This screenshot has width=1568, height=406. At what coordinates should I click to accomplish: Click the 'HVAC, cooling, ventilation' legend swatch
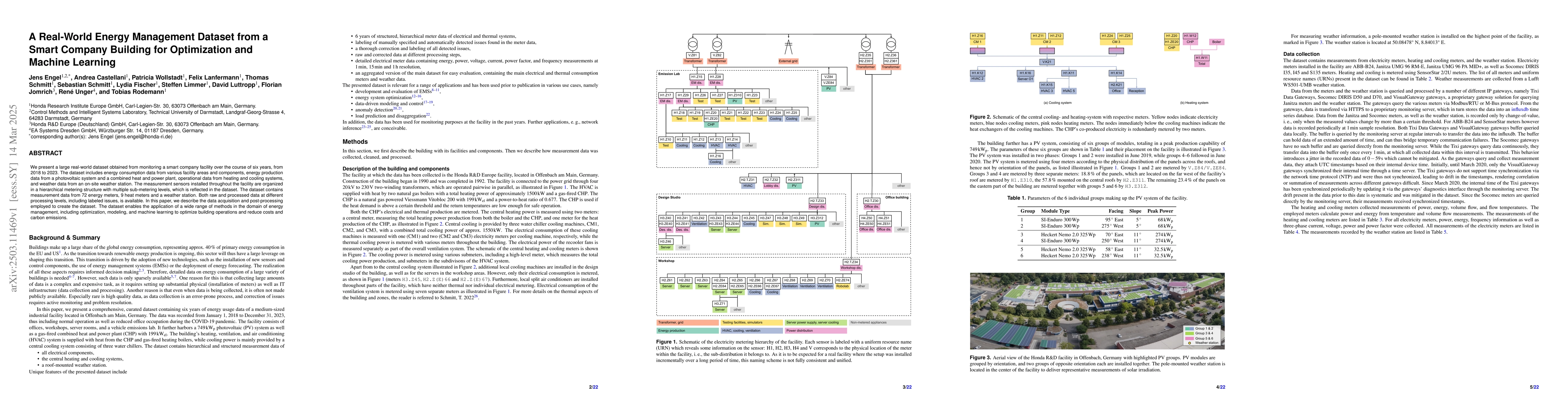(x=752, y=331)
